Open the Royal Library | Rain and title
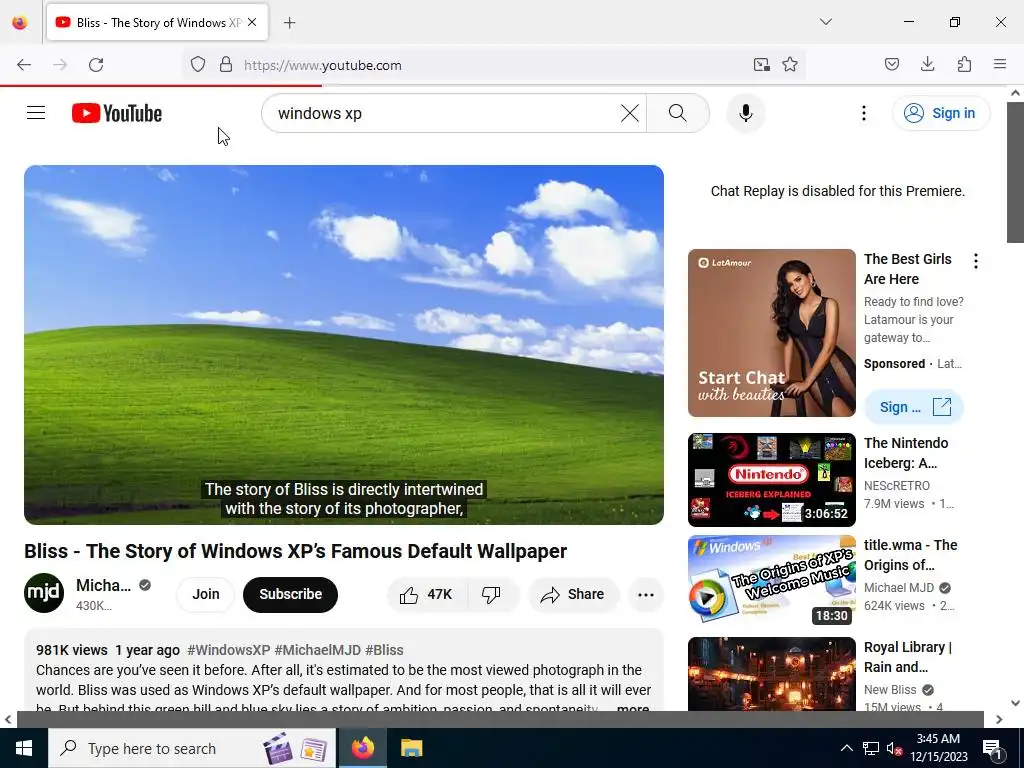The image size is (1024, 768). click(908, 656)
